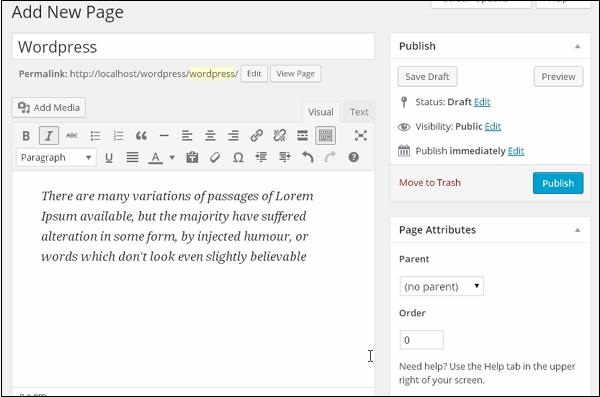
Task: Redo the last change
Action: coord(330,157)
